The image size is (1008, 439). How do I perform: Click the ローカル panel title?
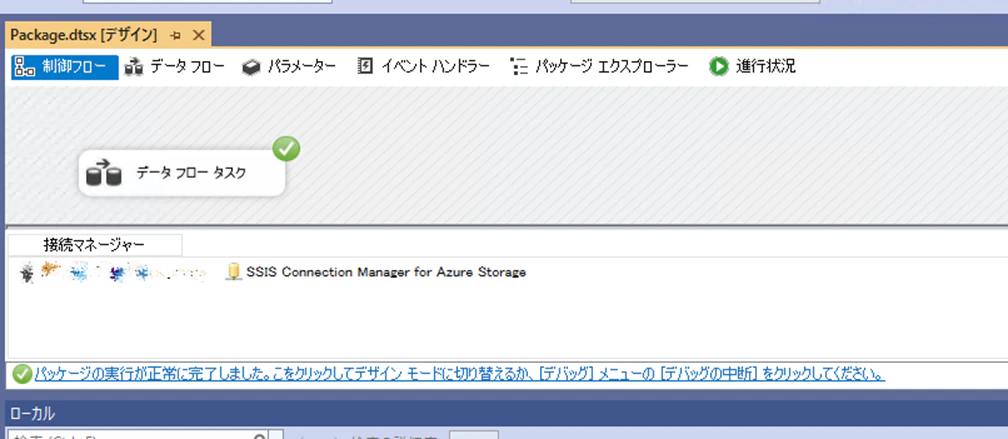32,414
